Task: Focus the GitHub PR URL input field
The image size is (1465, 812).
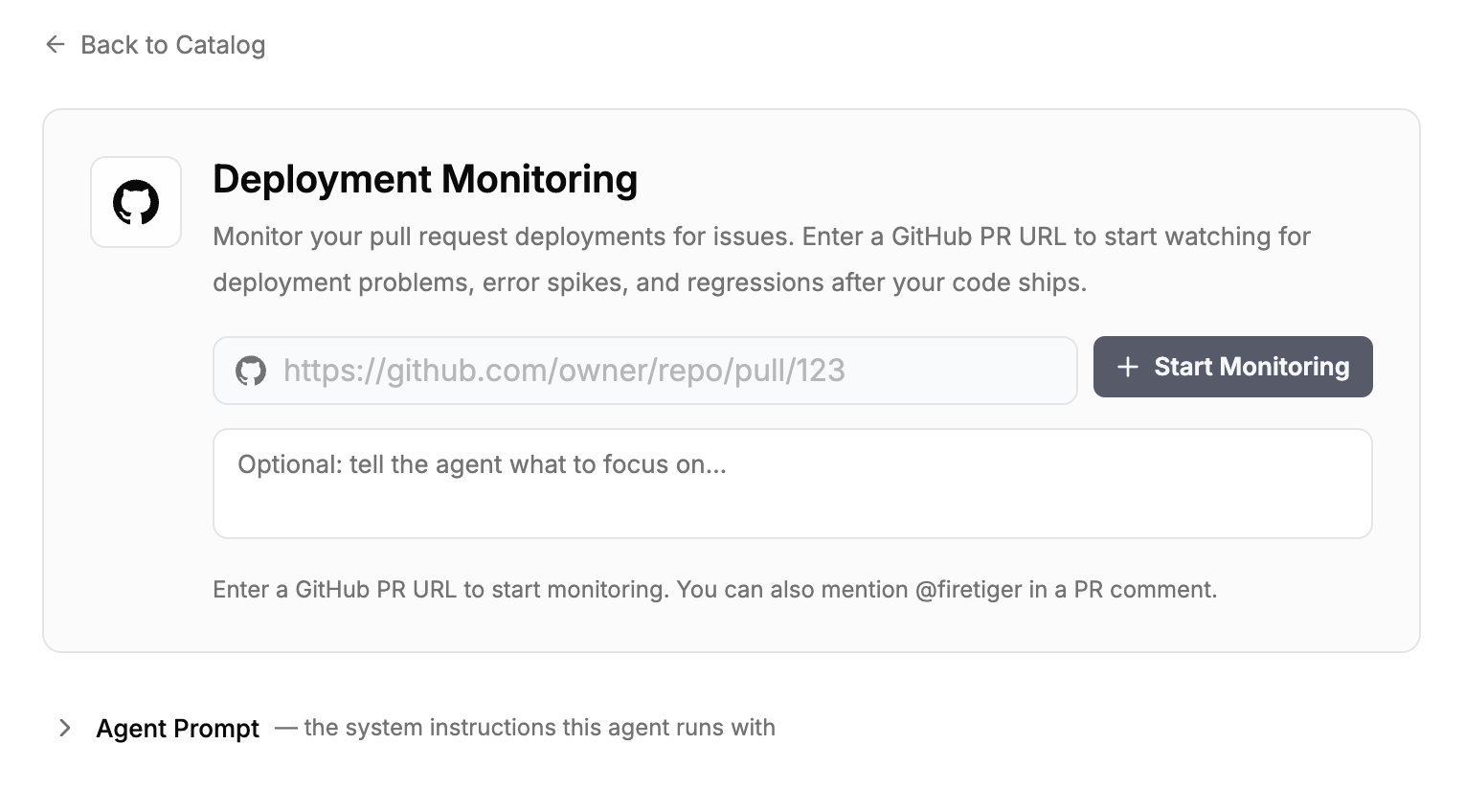Action: [643, 371]
